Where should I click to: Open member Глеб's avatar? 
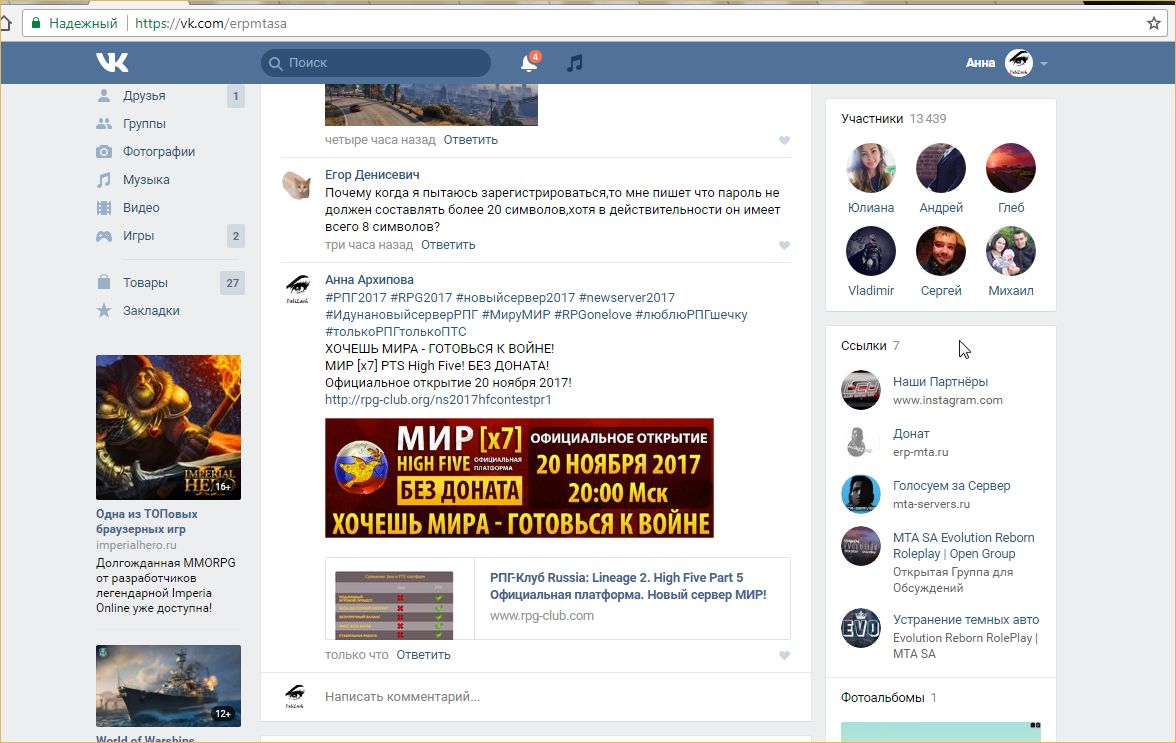pyautogui.click(x=1010, y=168)
